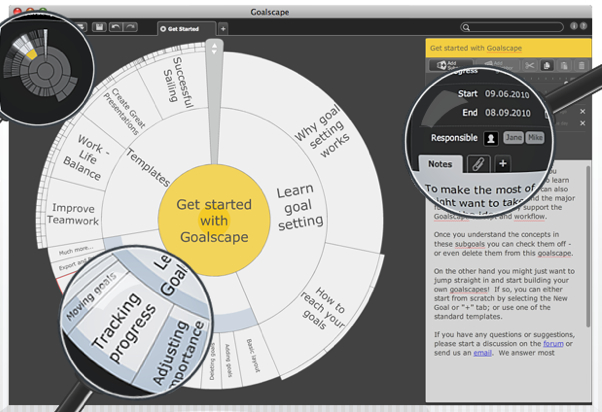The height and width of the screenshot is (412, 602).
Task: Click notes paragraph starting 'Once you understand'
Action: (503, 244)
